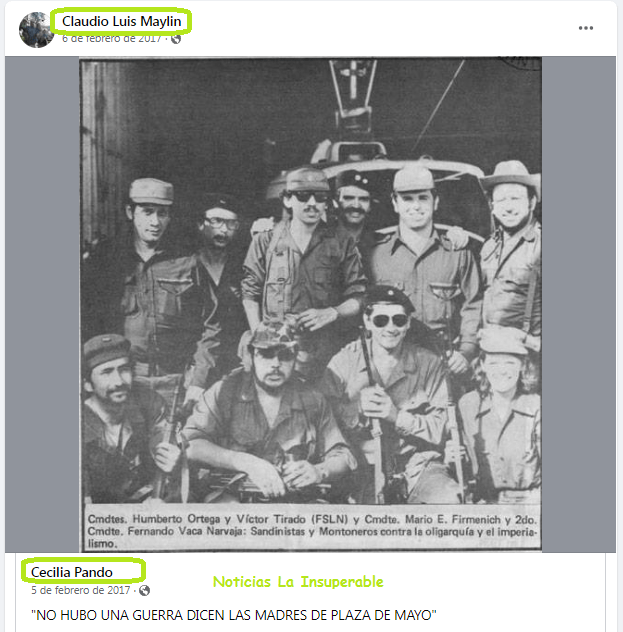The image size is (623, 632).
Task: Click the 6 de febrero de 2017 timestamp
Action: (112, 39)
